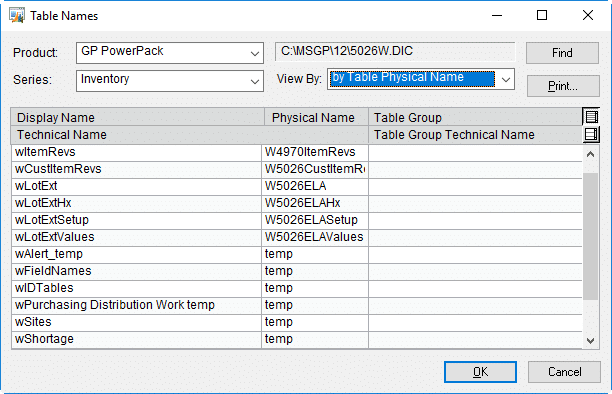The image size is (612, 394).
Task: Select the wShortage row
Action: [297, 339]
